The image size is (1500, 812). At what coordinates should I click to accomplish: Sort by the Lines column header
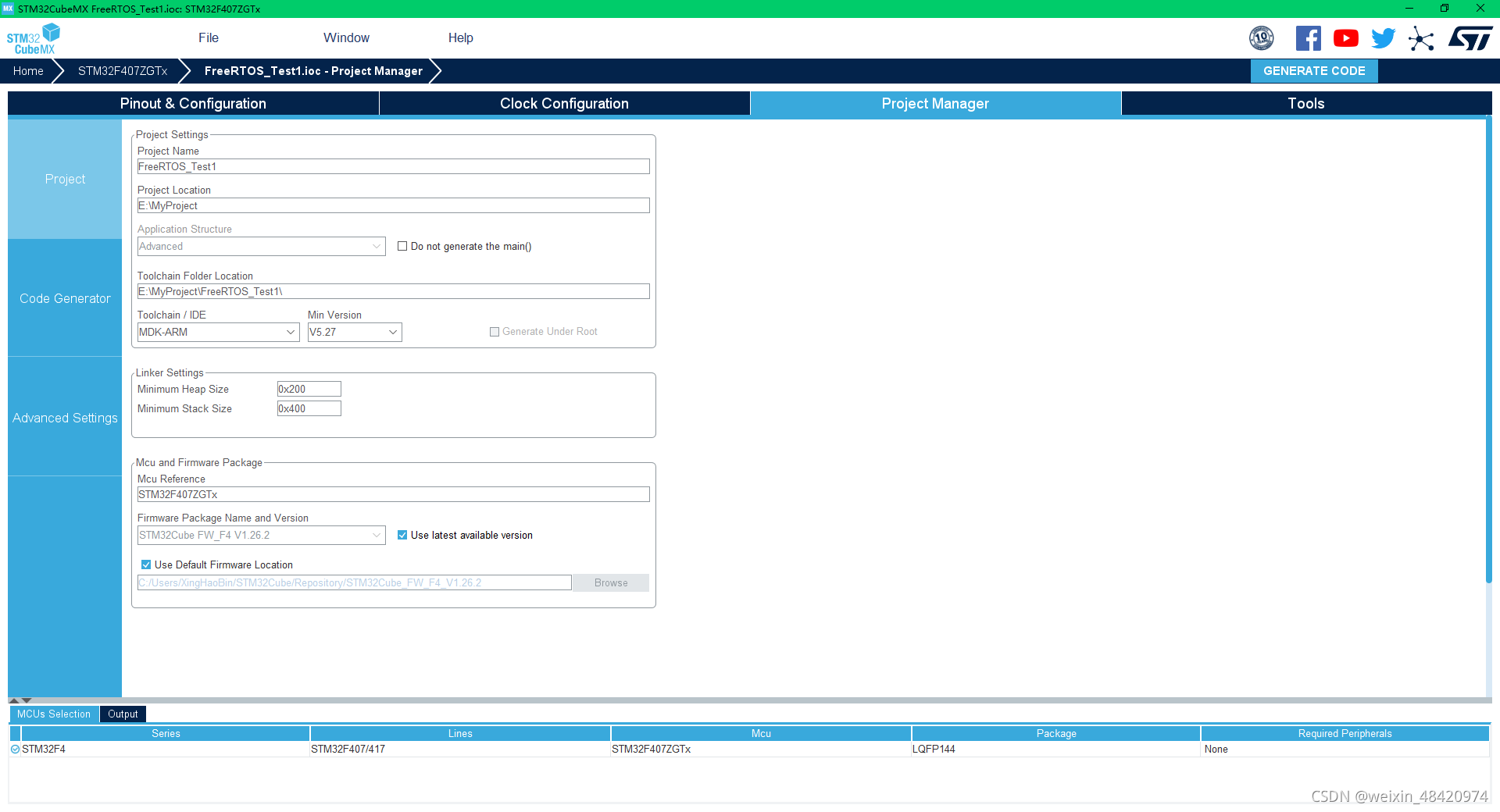pos(460,733)
